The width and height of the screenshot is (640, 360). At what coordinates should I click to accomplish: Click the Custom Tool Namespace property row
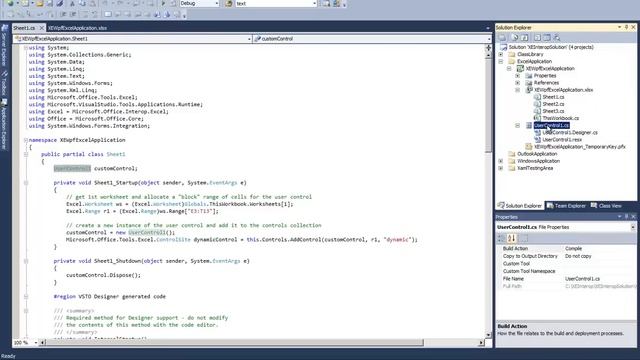click(x=566, y=271)
